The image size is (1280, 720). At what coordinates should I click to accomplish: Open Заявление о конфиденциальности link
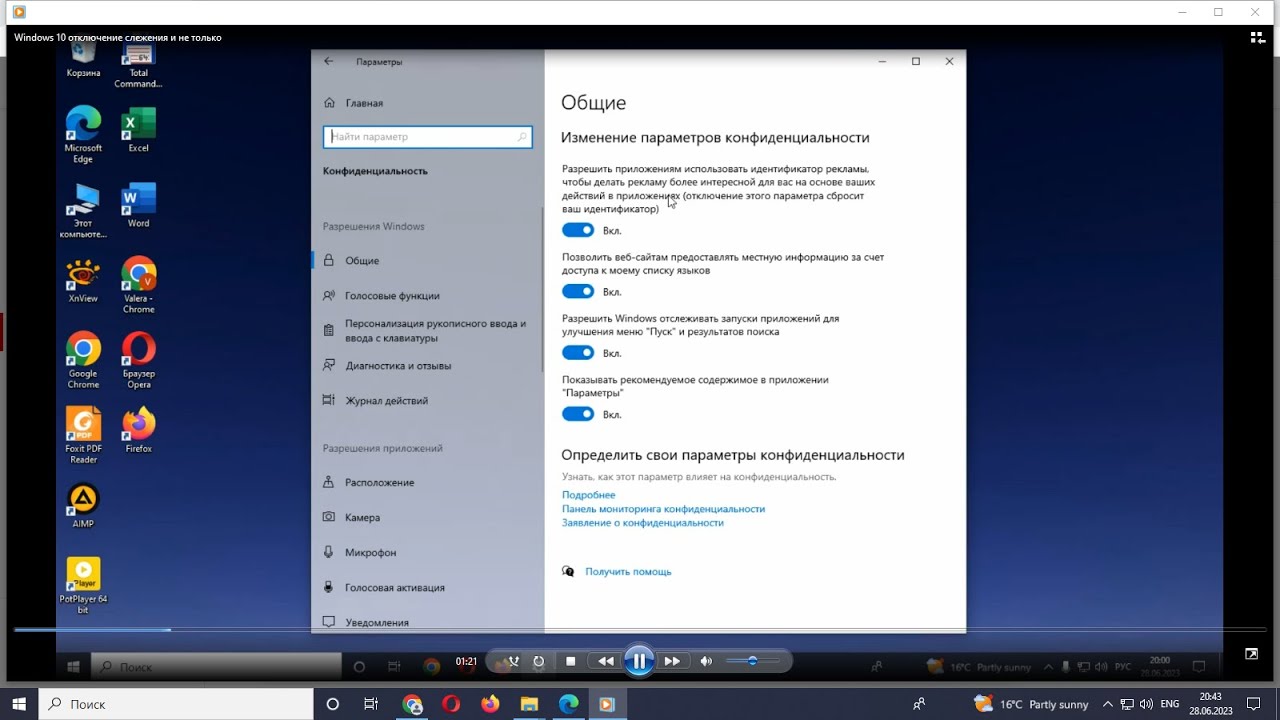coord(642,523)
